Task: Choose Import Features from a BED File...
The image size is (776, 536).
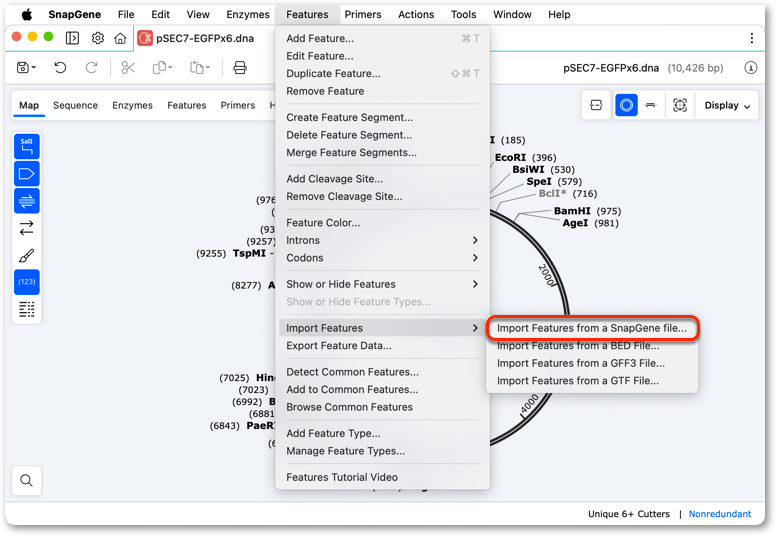Action: tap(592, 346)
